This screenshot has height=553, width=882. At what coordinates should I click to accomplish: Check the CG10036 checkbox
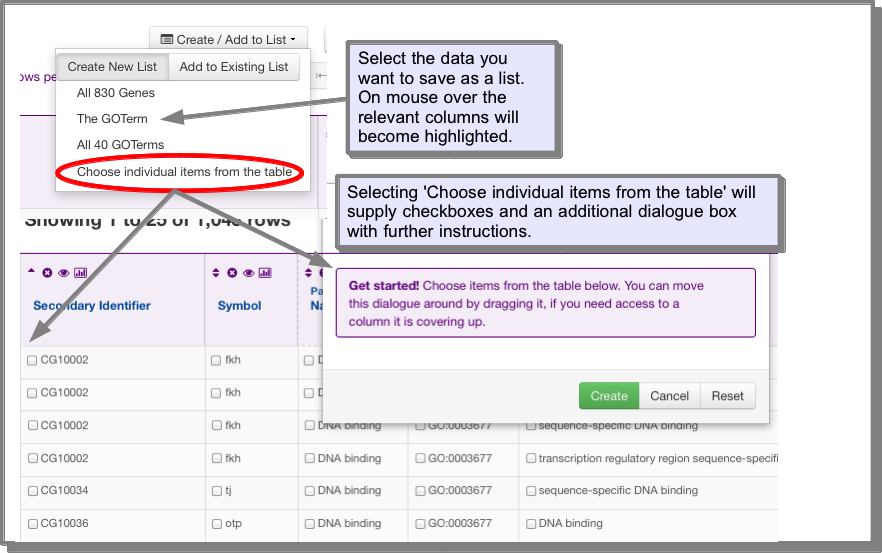point(33,524)
